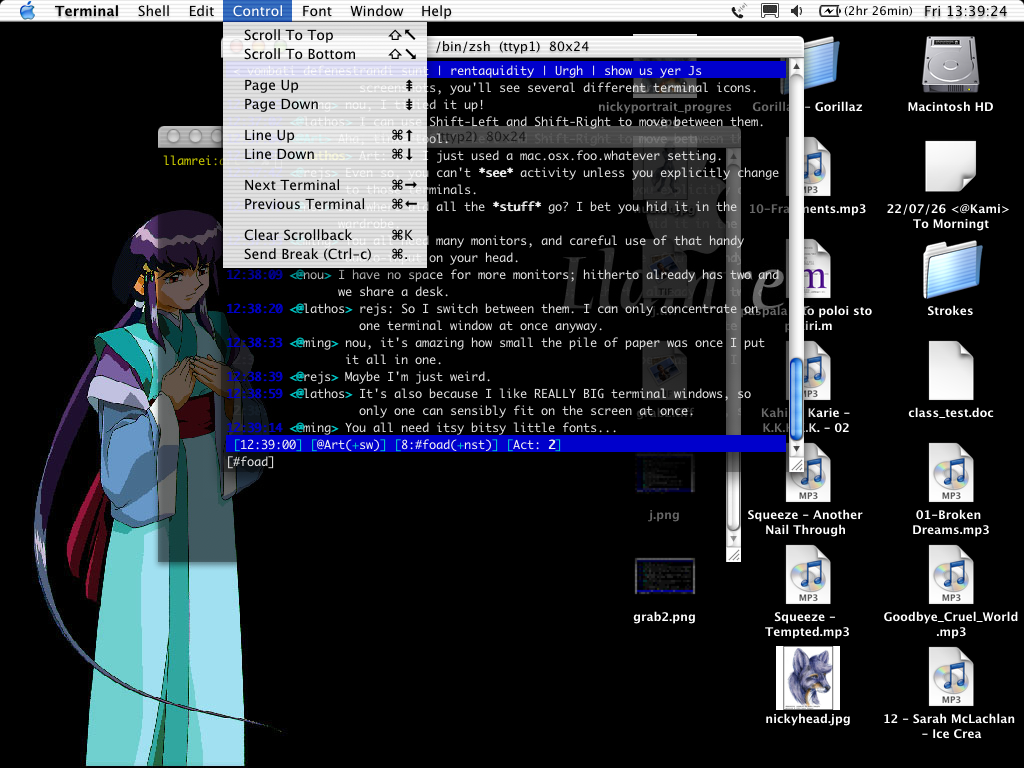Choose Scroll To Bottom

pos(325,54)
